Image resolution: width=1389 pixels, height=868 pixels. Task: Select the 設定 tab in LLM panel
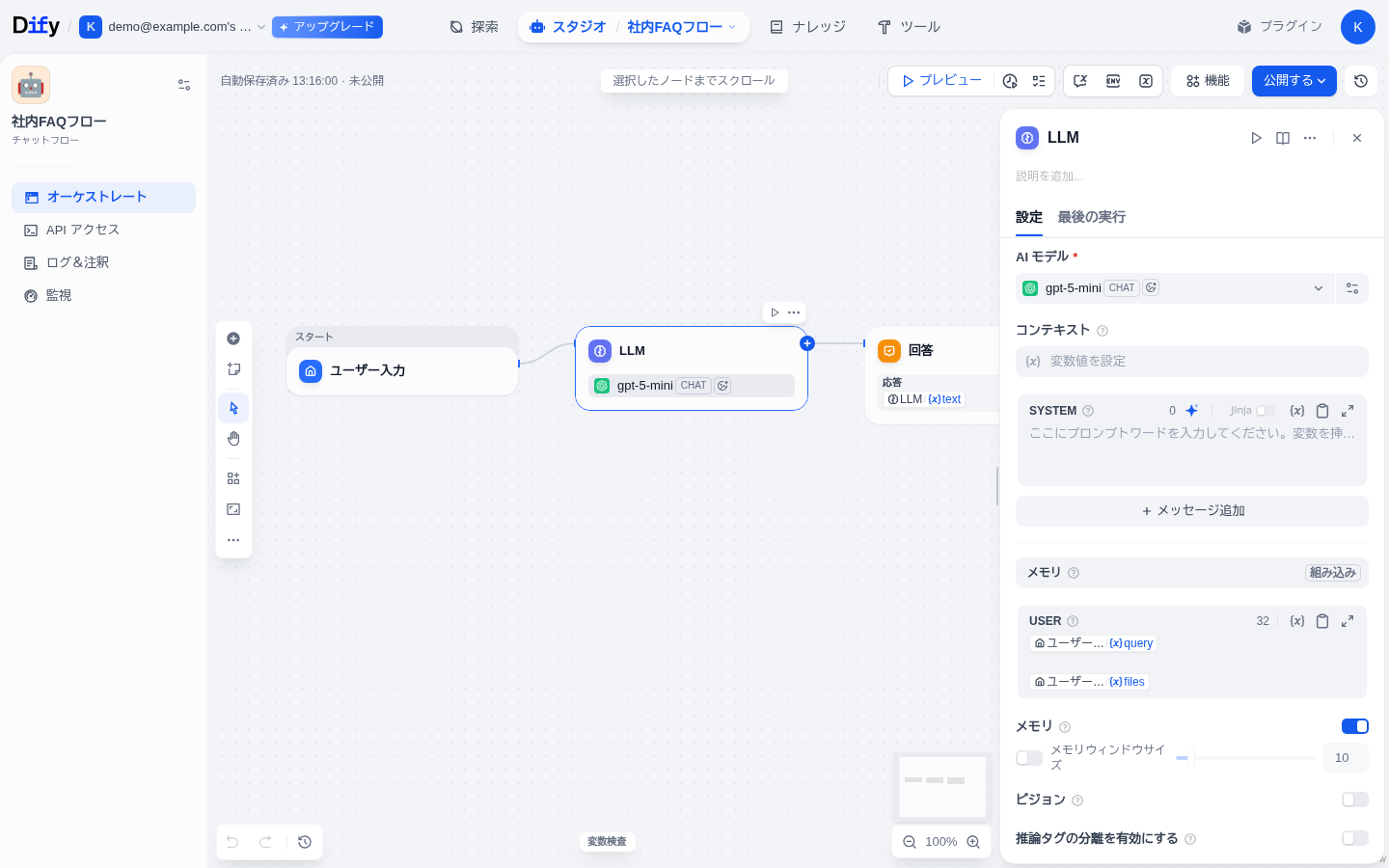pos(1029,217)
